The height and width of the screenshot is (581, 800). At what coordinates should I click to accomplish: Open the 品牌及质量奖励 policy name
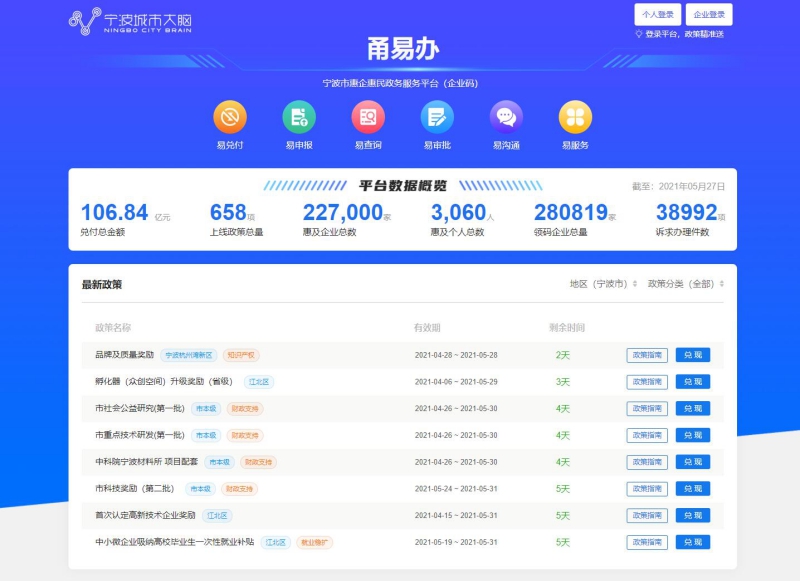tap(124, 355)
